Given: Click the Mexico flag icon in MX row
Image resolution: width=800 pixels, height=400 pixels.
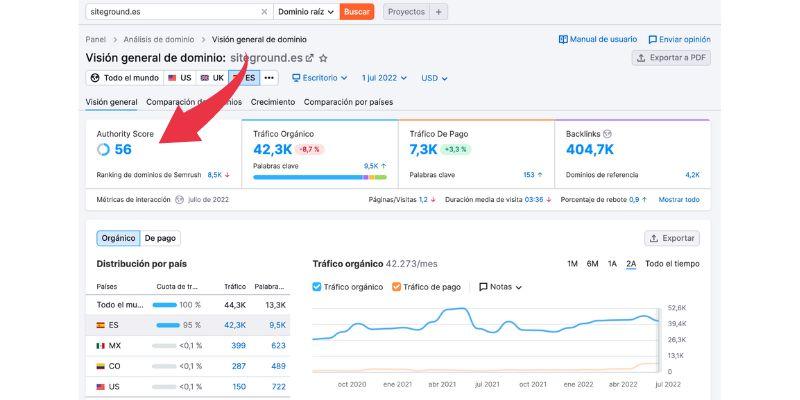Looking at the screenshot, I should (101, 345).
